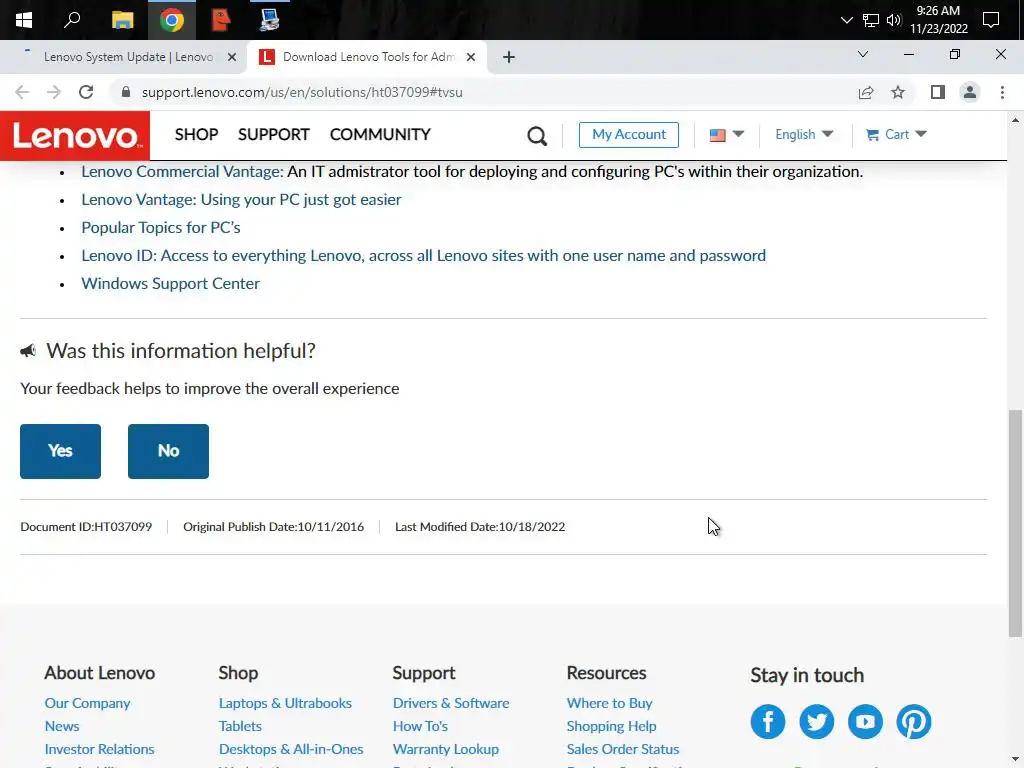1024x768 pixels.
Task: Open Chrome three-dot menu
Action: pyautogui.click(x=1002, y=92)
